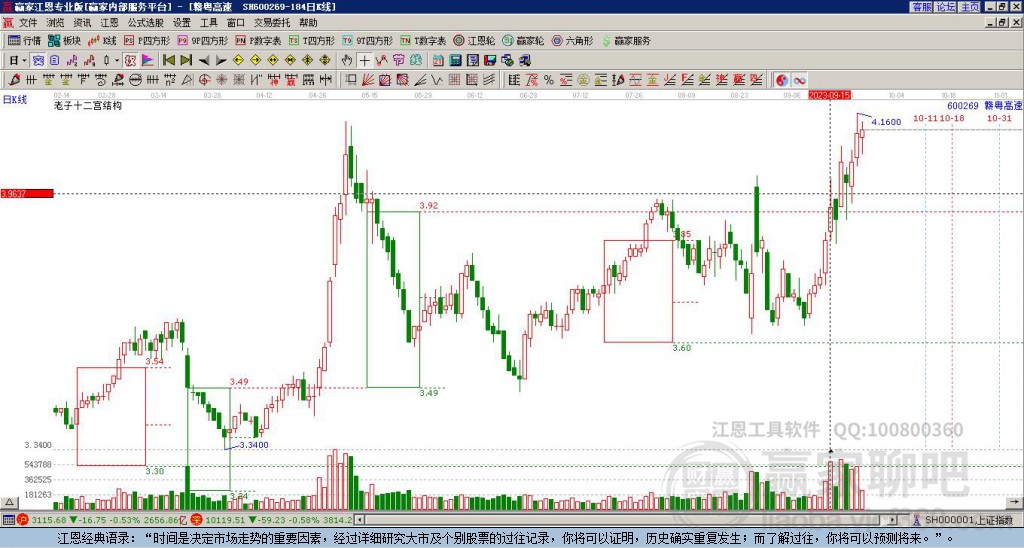
Task: Click the calendar icon
Action: 438,61
